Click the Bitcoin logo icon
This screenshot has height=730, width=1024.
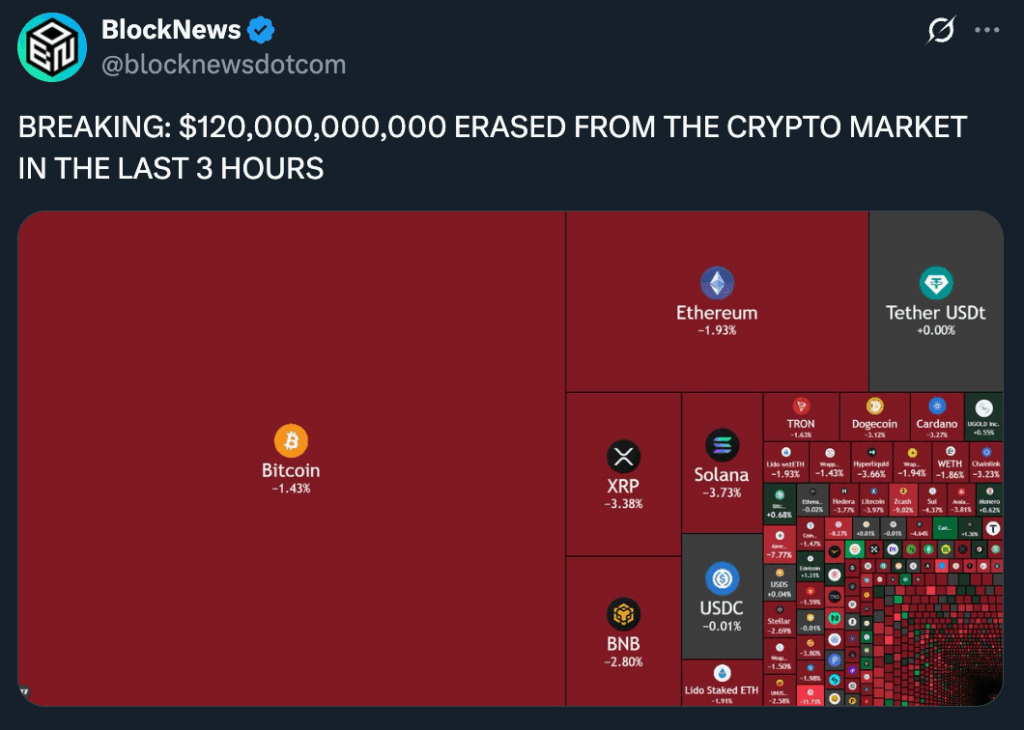pos(291,440)
